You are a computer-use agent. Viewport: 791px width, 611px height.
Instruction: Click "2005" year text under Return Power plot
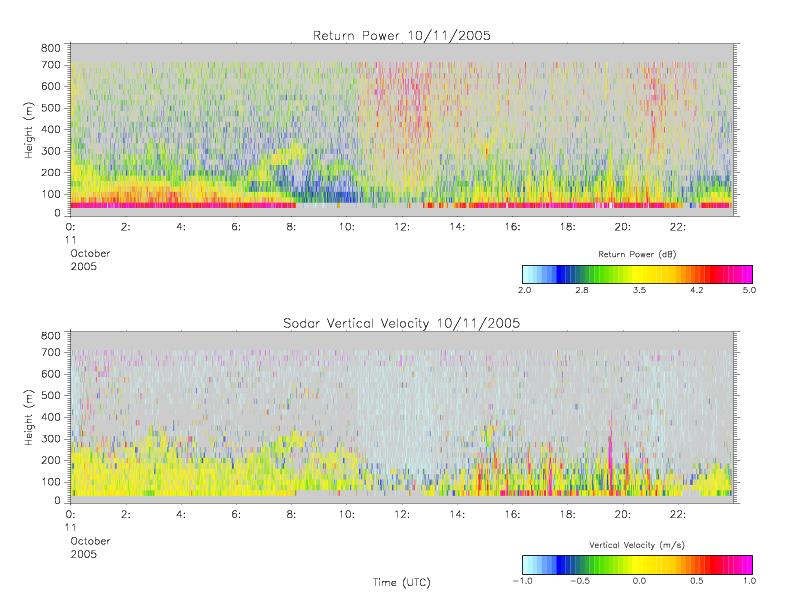83,266
